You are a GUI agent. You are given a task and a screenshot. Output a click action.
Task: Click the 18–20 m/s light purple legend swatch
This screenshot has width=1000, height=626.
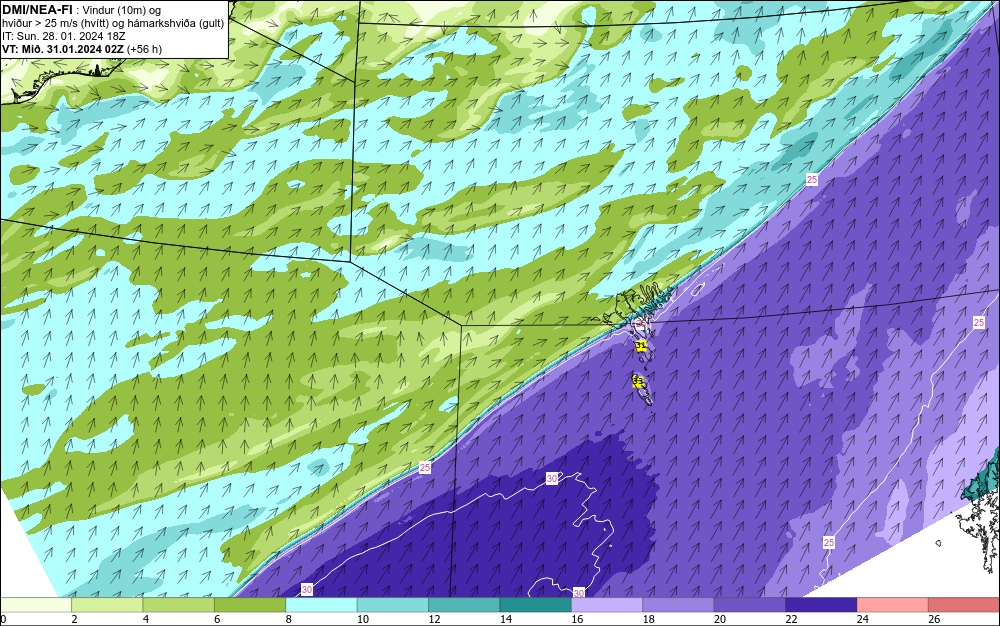click(679, 605)
